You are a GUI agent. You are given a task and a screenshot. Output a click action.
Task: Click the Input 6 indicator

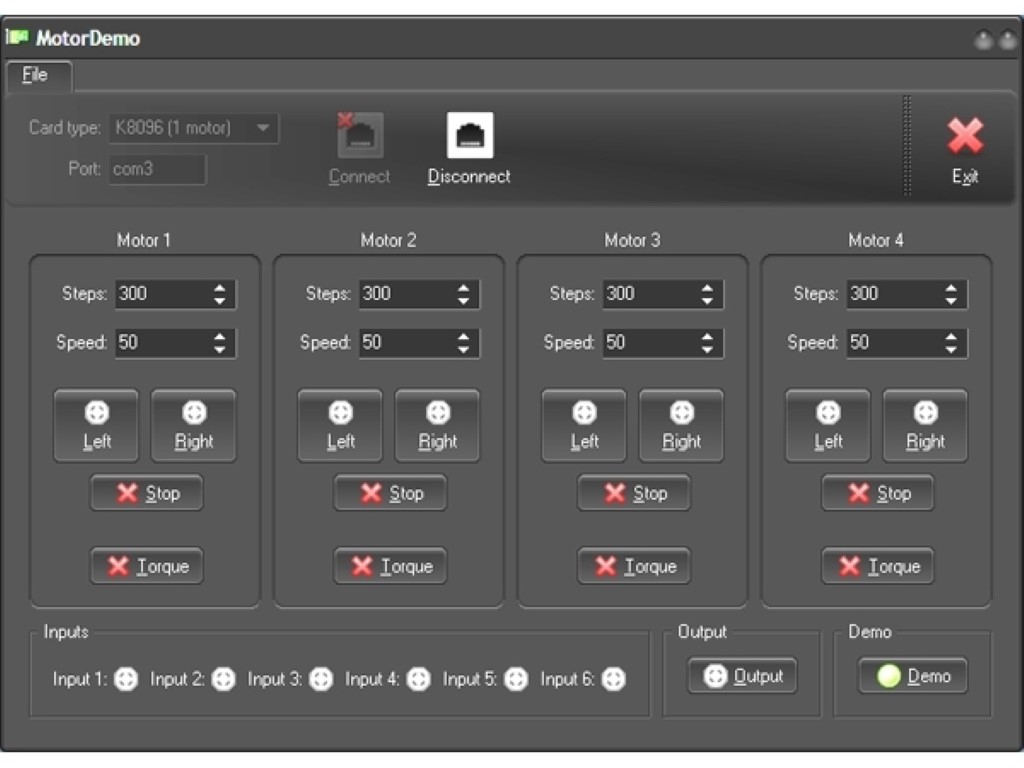614,680
